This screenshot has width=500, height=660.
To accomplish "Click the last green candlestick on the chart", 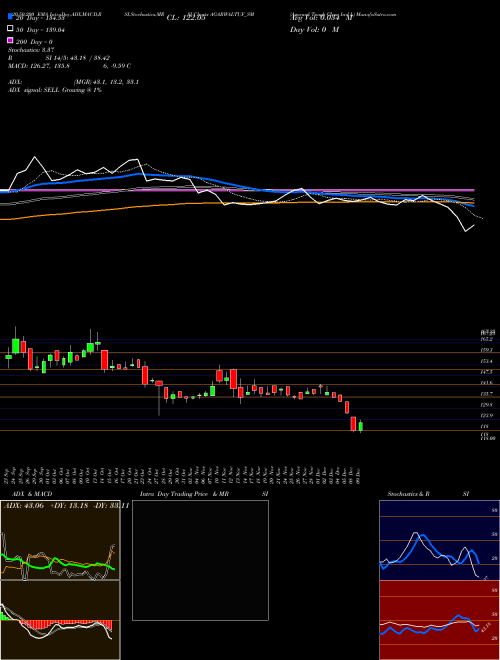I will [x=360, y=426].
